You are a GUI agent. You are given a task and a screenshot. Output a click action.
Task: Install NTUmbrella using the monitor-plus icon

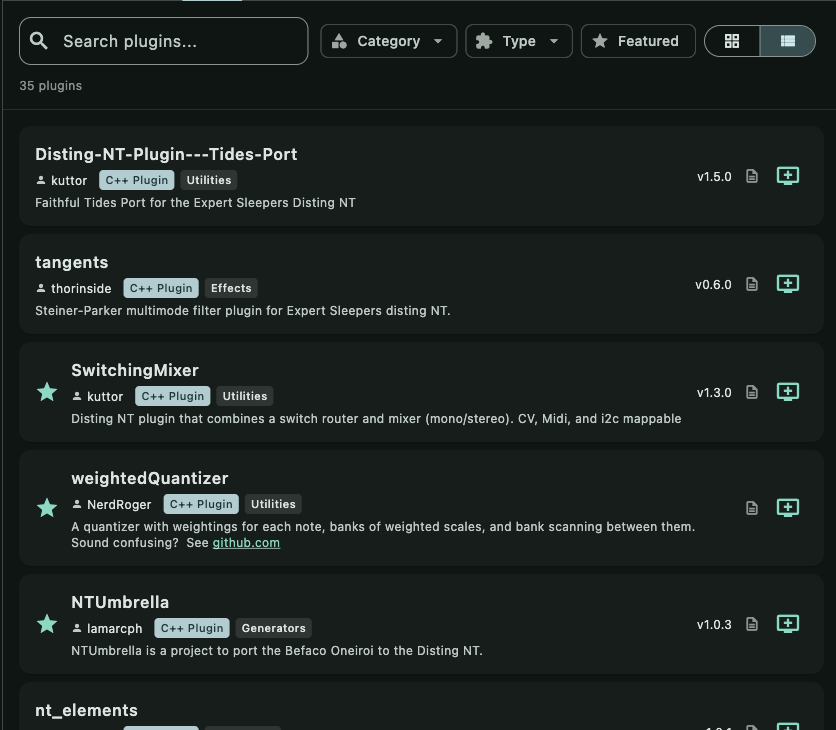(x=788, y=624)
